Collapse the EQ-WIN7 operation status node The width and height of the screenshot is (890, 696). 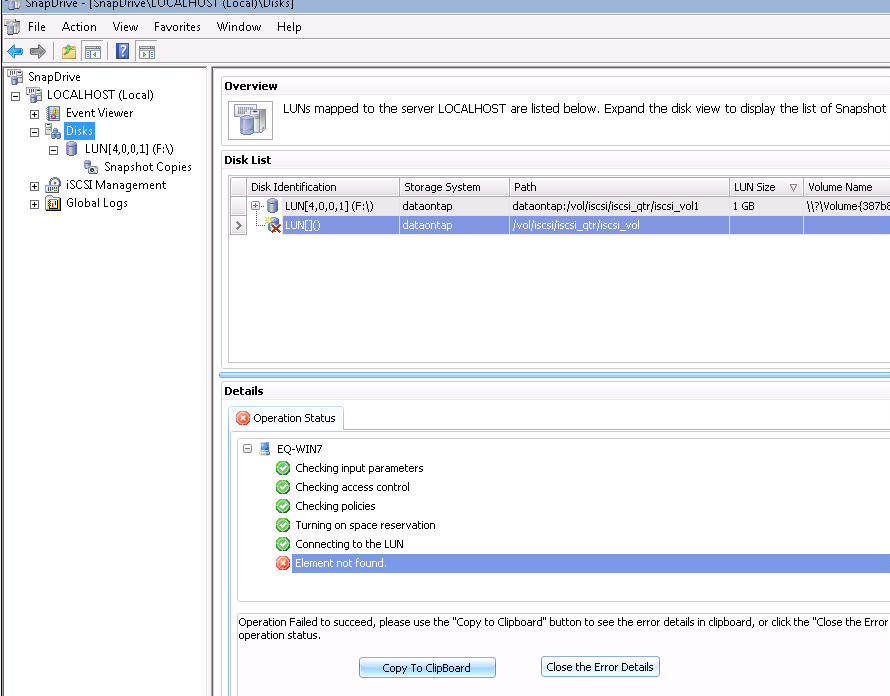(x=248, y=450)
